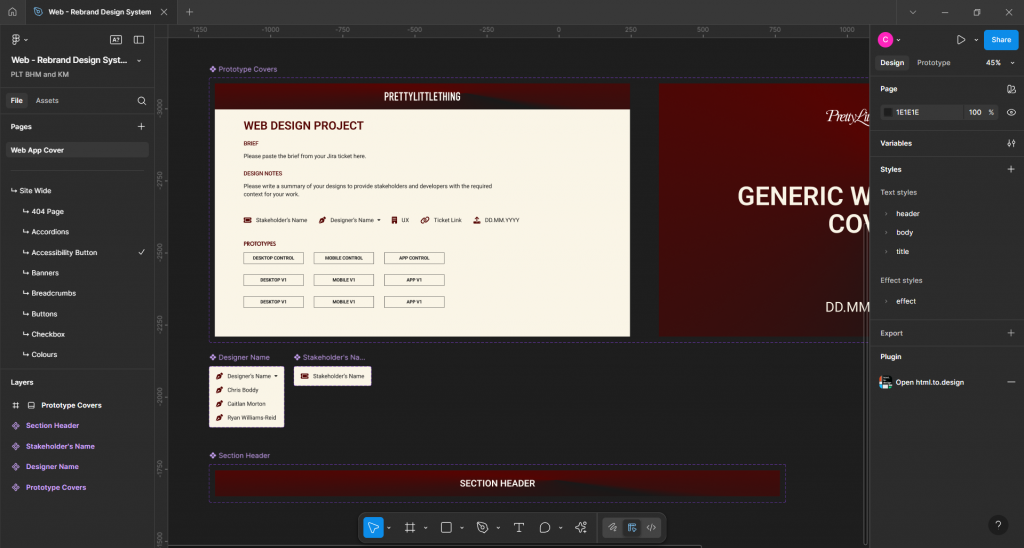Select the Section Header layer
The width and height of the screenshot is (1024, 548).
(52, 426)
